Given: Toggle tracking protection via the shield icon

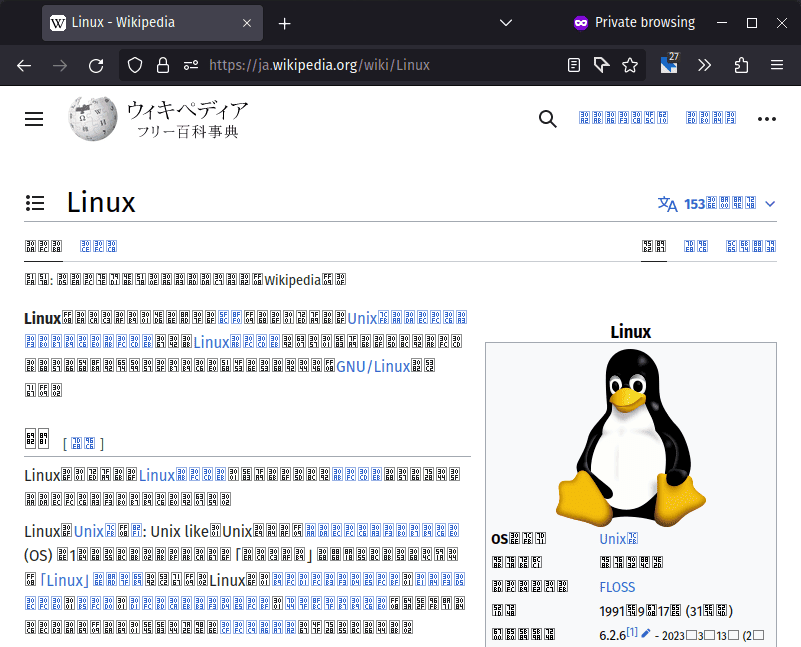Looking at the screenshot, I should pos(134,64).
